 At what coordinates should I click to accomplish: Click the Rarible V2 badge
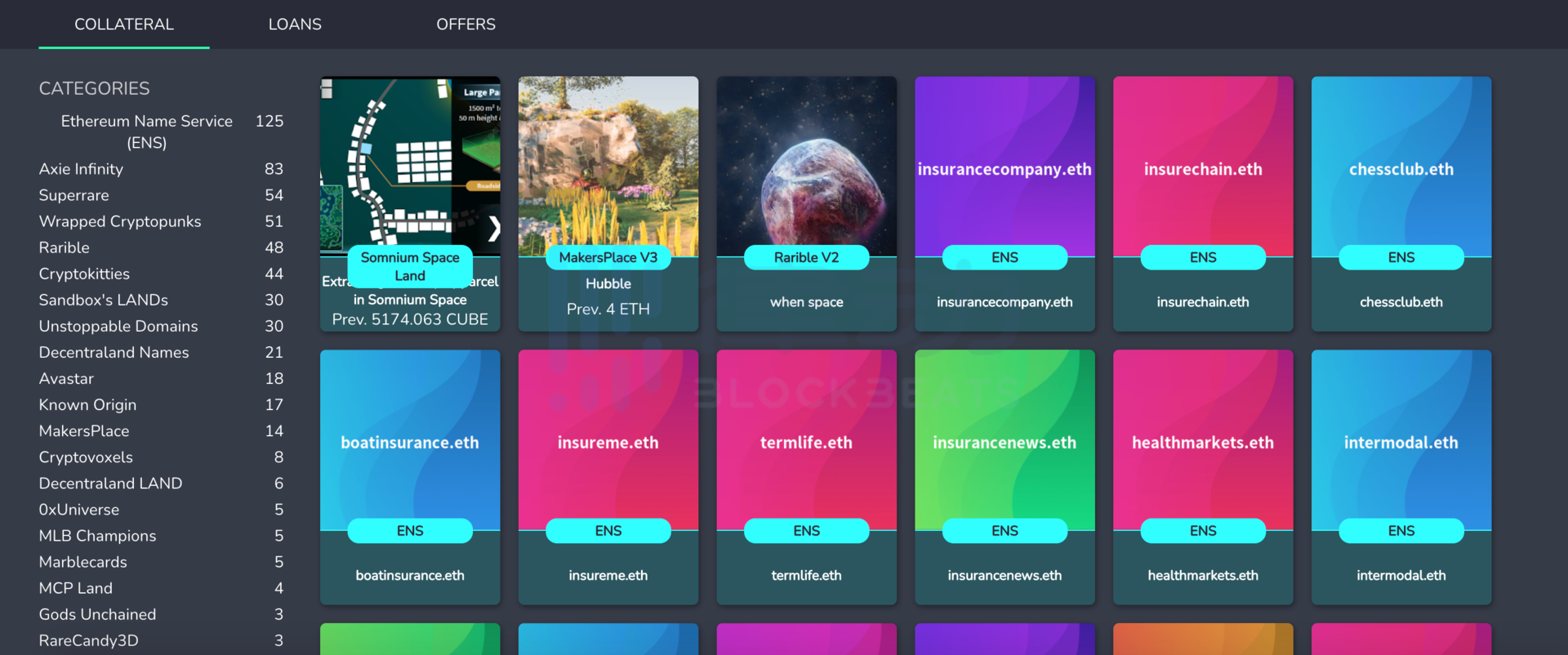(807, 257)
